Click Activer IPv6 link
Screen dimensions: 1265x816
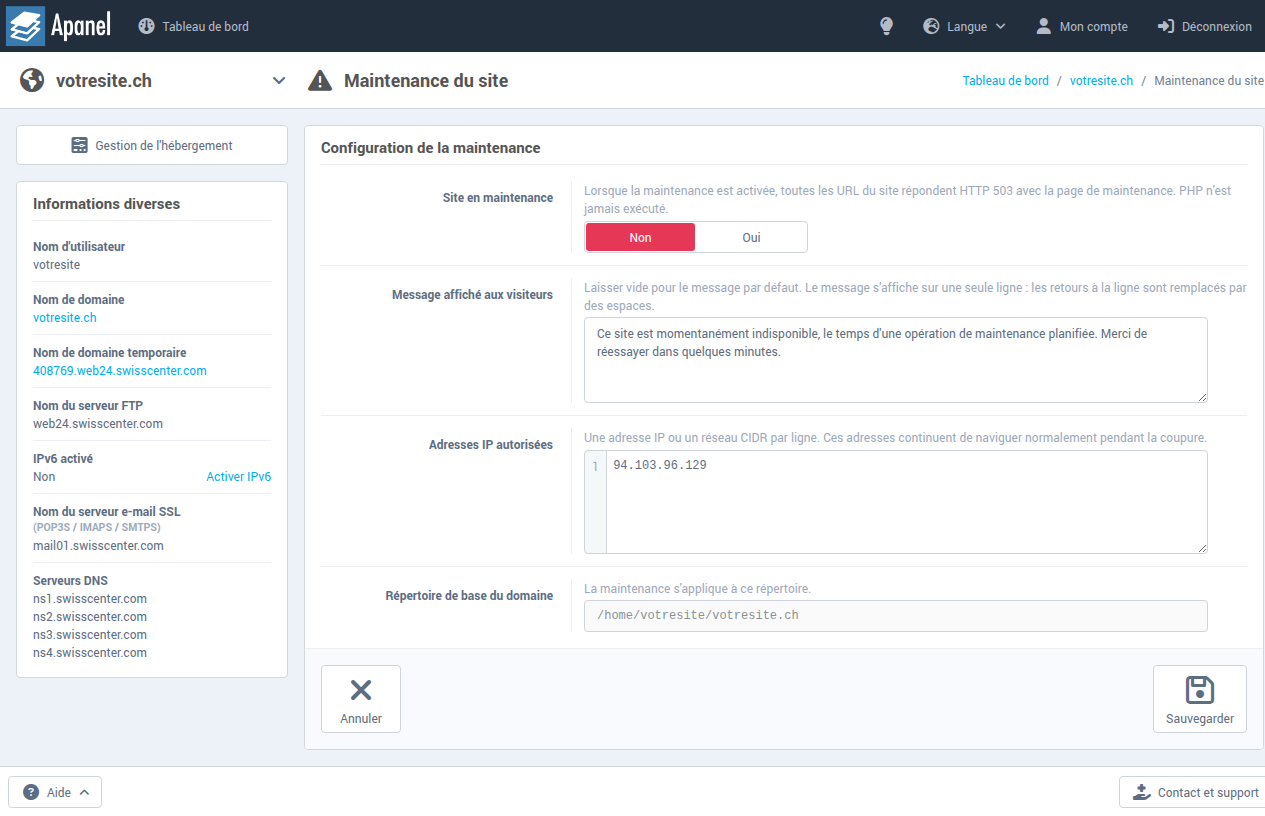click(238, 477)
